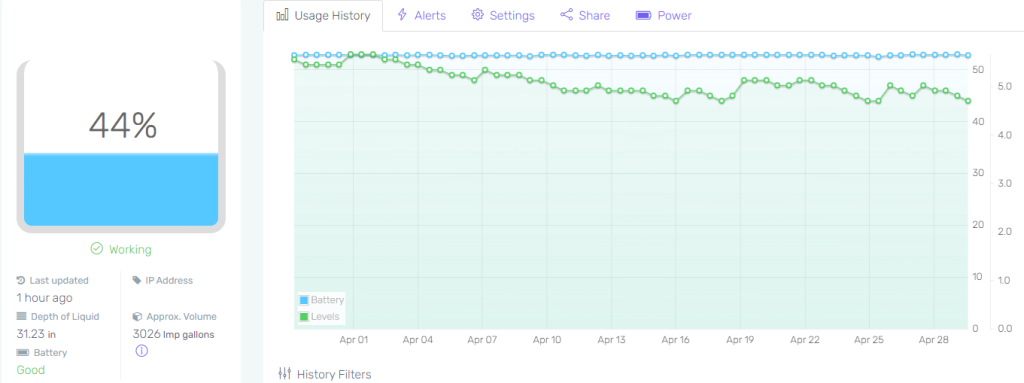The image size is (1024, 383).
Task: Click the battery icon beside Power
Action: 644,15
